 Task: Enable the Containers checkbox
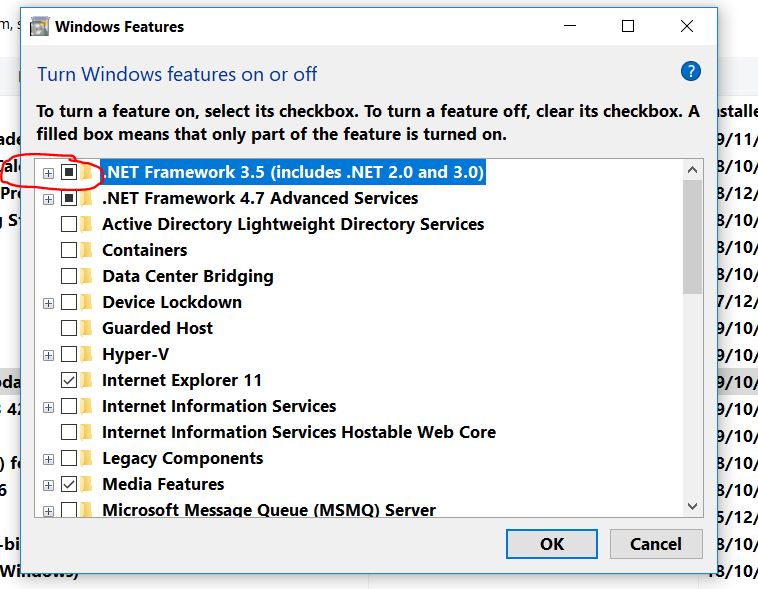tap(69, 250)
